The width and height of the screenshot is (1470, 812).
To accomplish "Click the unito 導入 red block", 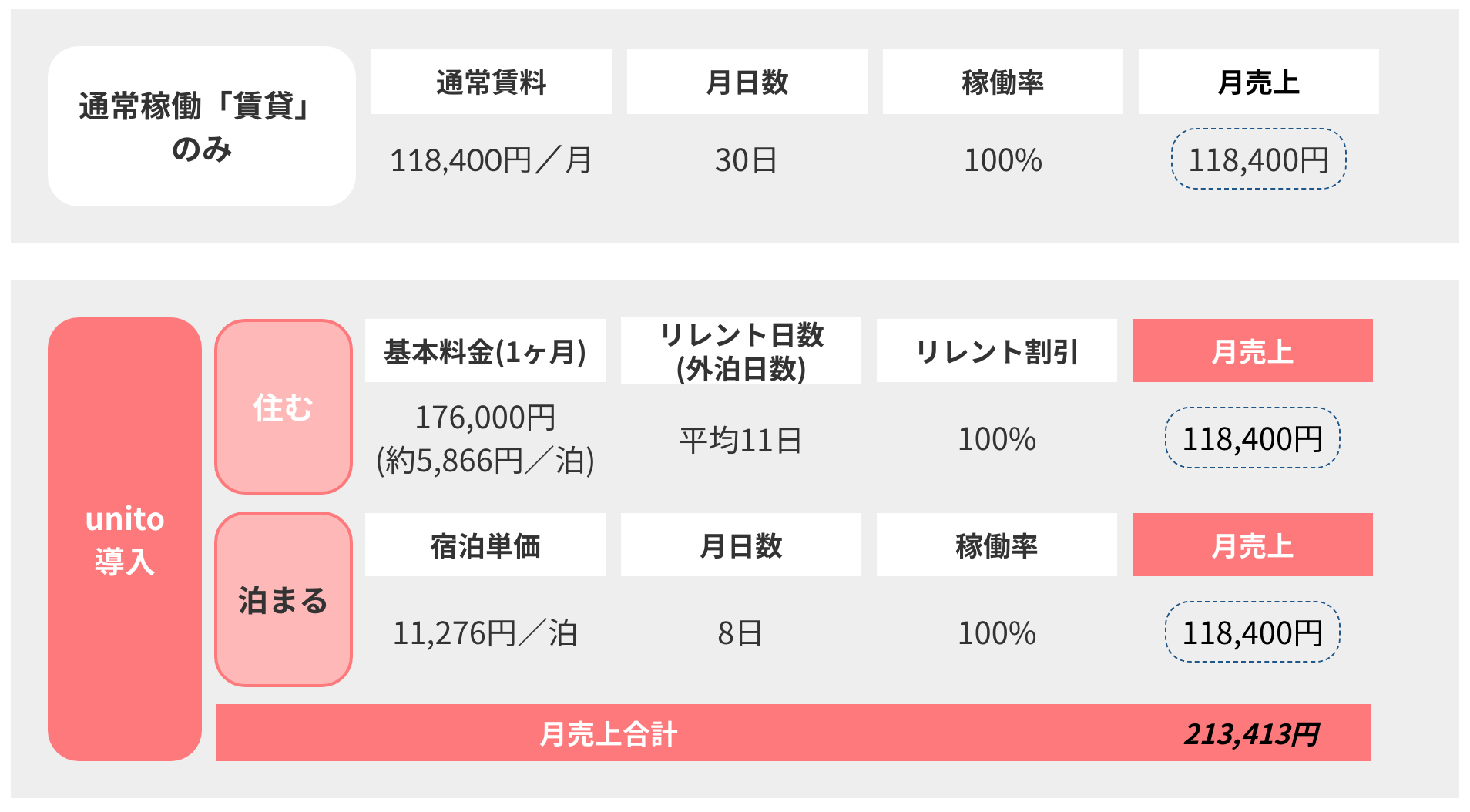I will coord(124,539).
